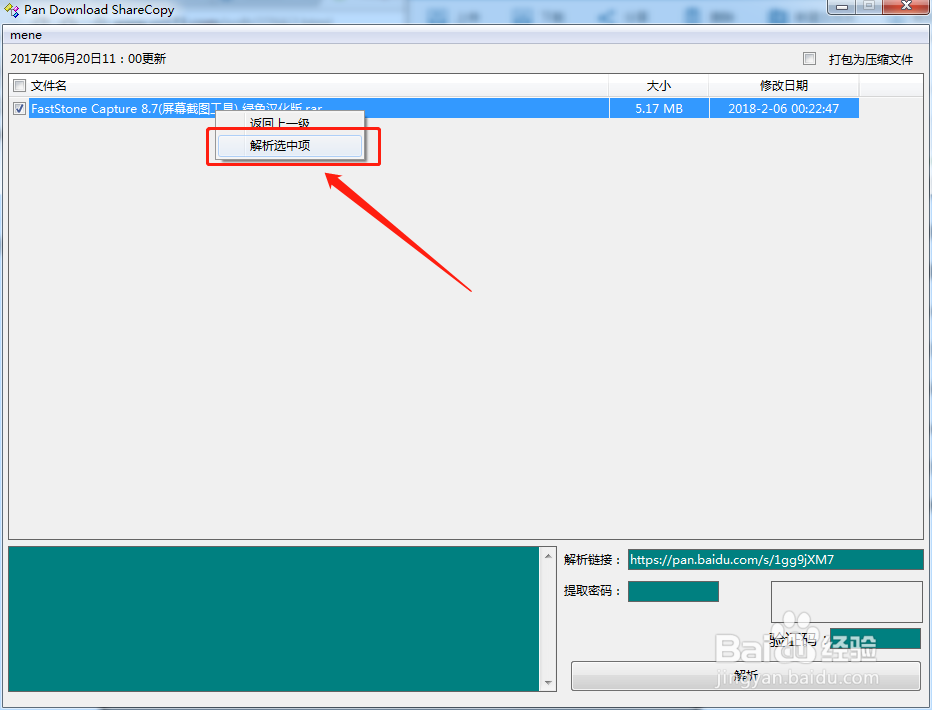Click the 验证码 captcha input box
The image size is (932, 710).
(x=875, y=638)
